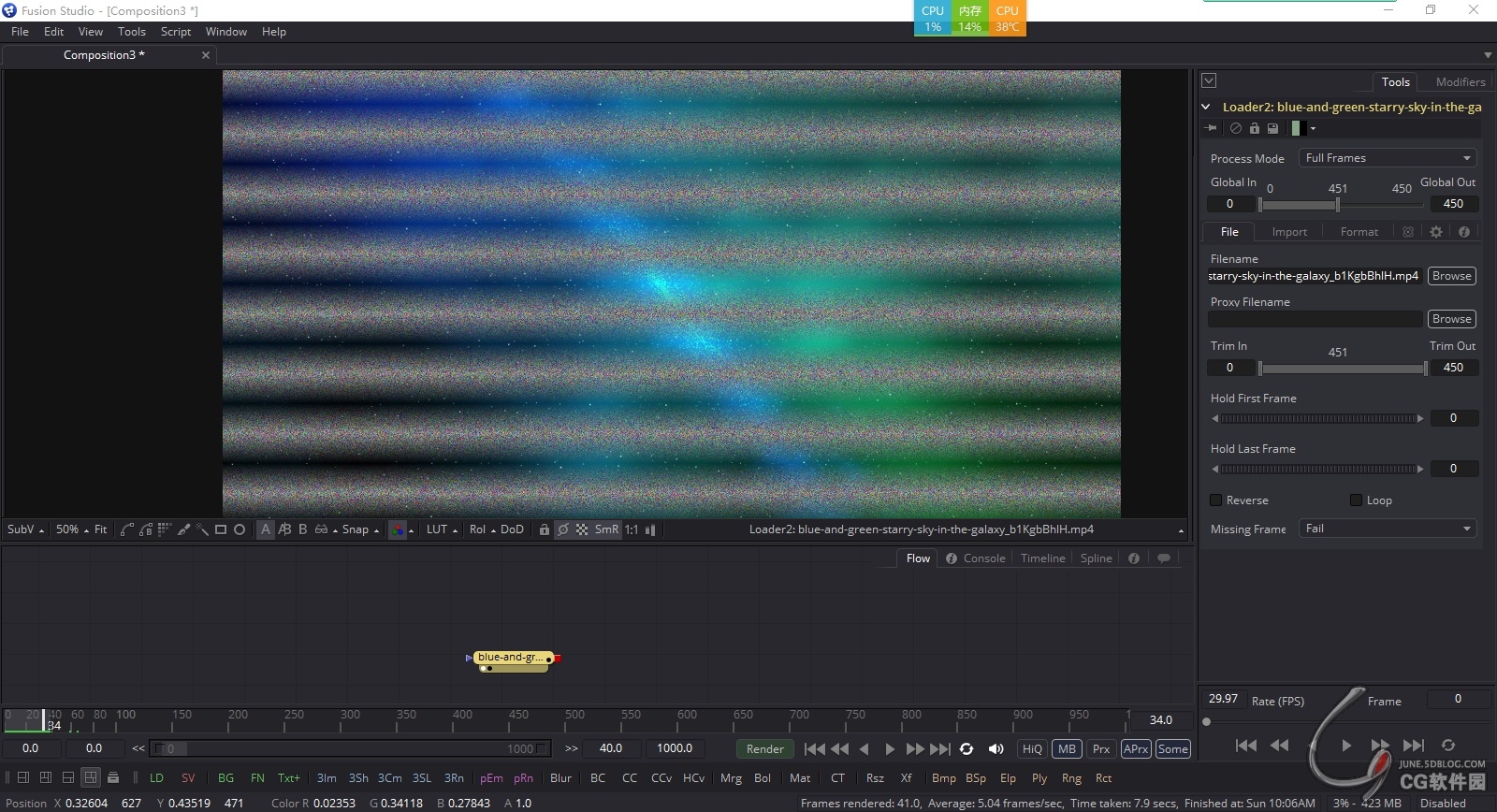This screenshot has width=1497, height=812.
Task: Select the rectangle mask tool icon
Action: (x=221, y=529)
